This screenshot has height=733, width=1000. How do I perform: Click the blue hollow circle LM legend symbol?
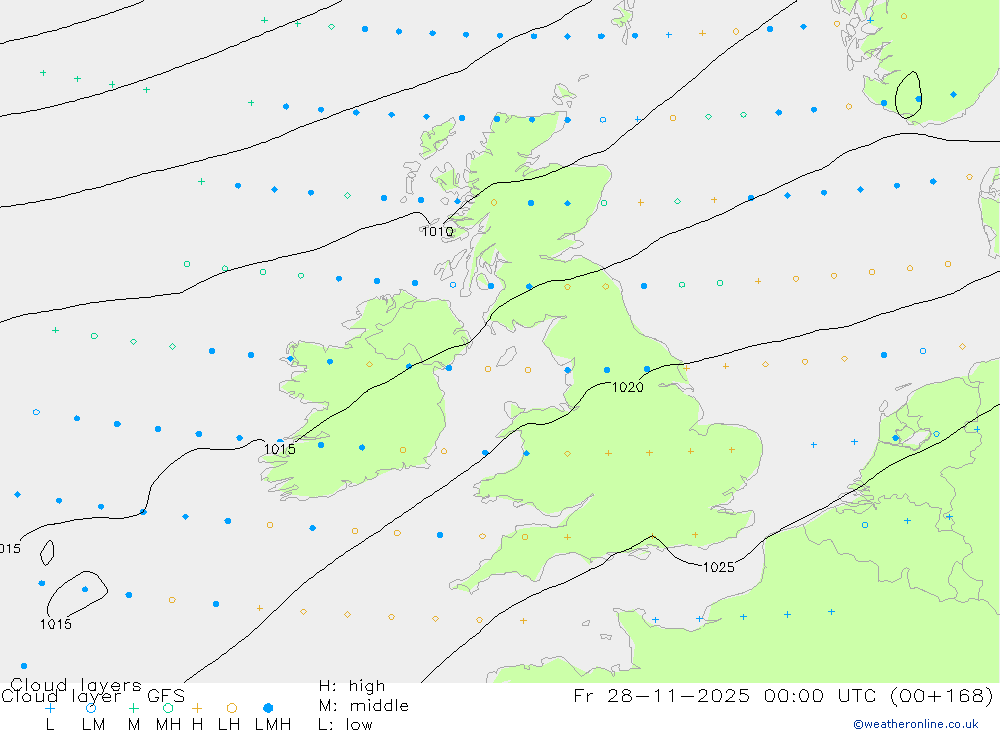click(x=91, y=708)
